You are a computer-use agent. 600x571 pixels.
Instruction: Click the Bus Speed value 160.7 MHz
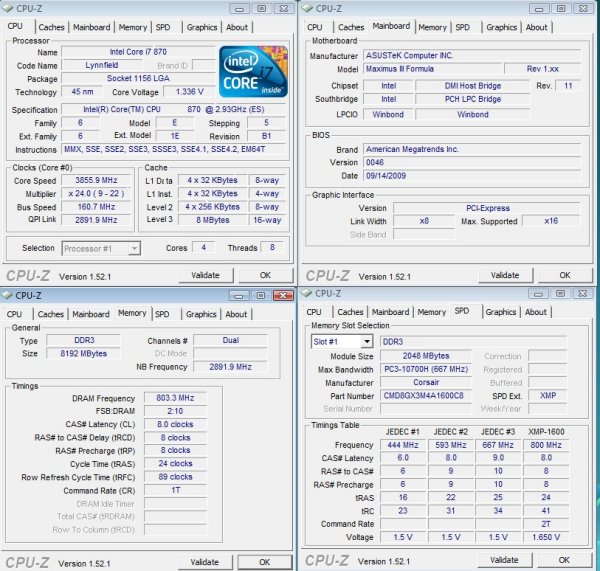96,207
